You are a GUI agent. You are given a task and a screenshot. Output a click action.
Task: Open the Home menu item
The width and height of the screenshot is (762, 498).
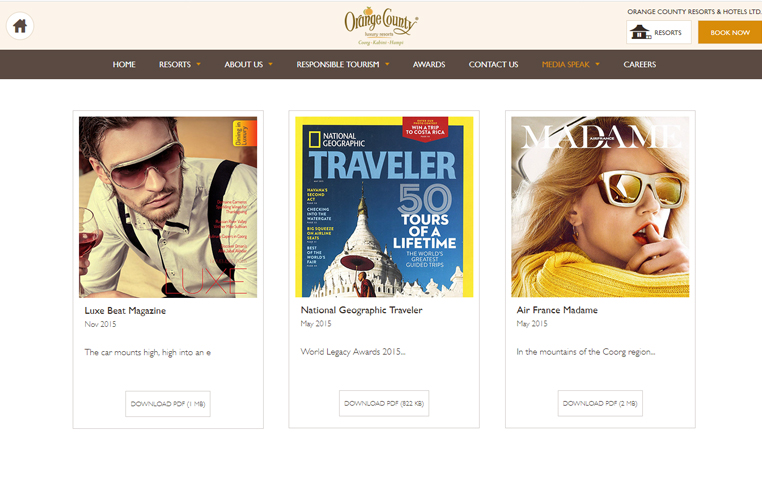coord(124,64)
